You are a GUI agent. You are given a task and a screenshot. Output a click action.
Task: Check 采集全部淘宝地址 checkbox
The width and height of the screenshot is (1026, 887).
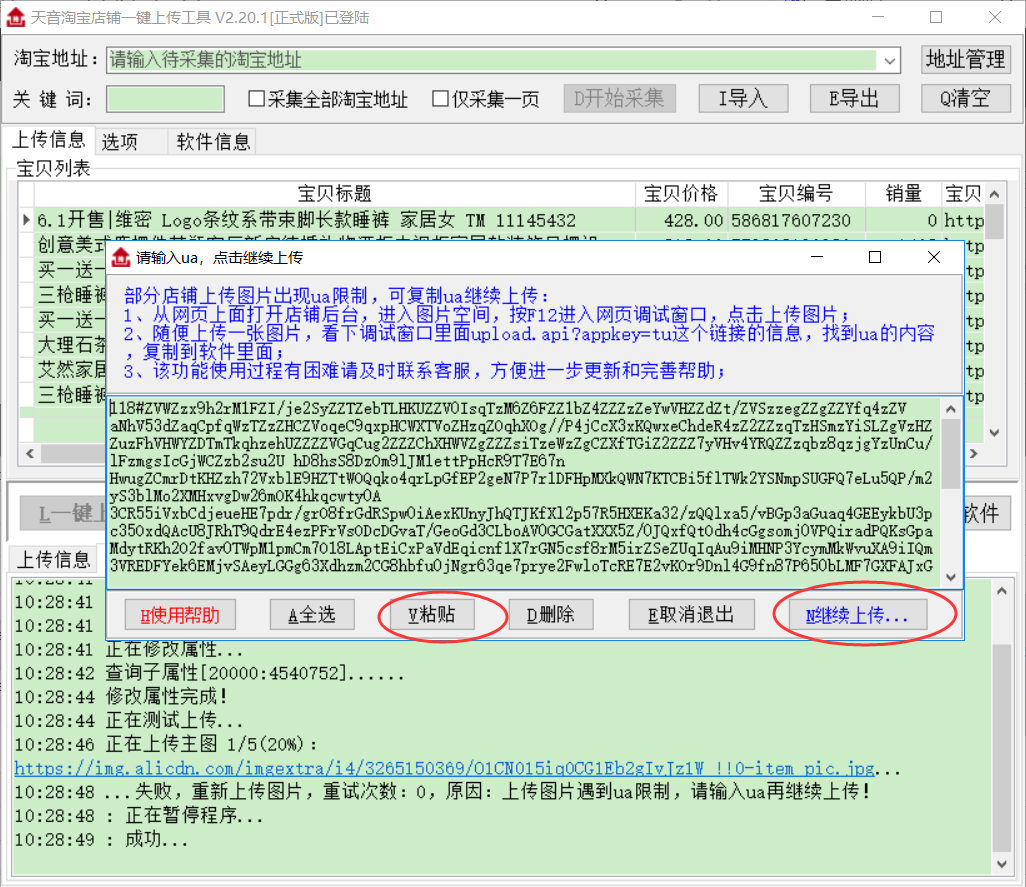click(257, 99)
